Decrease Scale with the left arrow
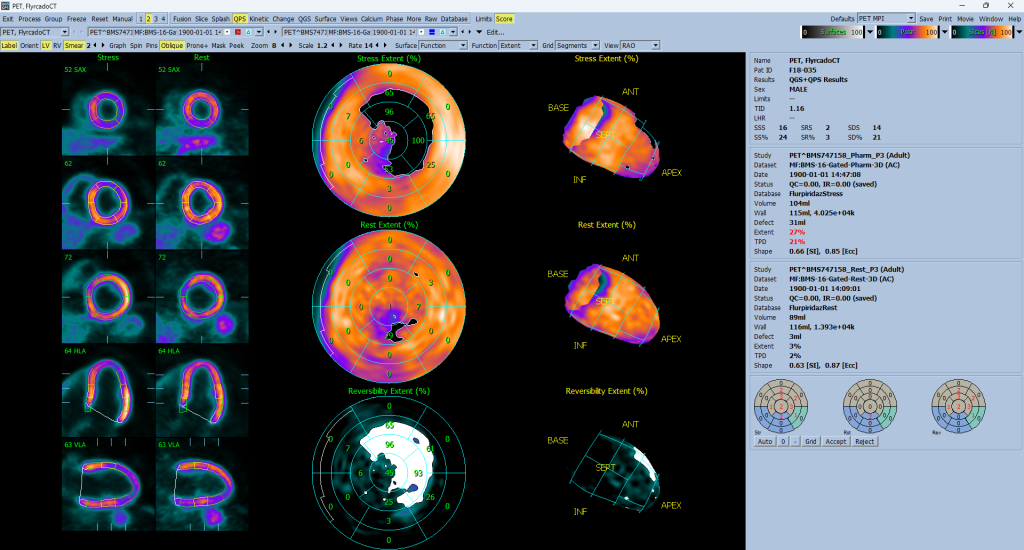The image size is (1024, 550). (333, 45)
